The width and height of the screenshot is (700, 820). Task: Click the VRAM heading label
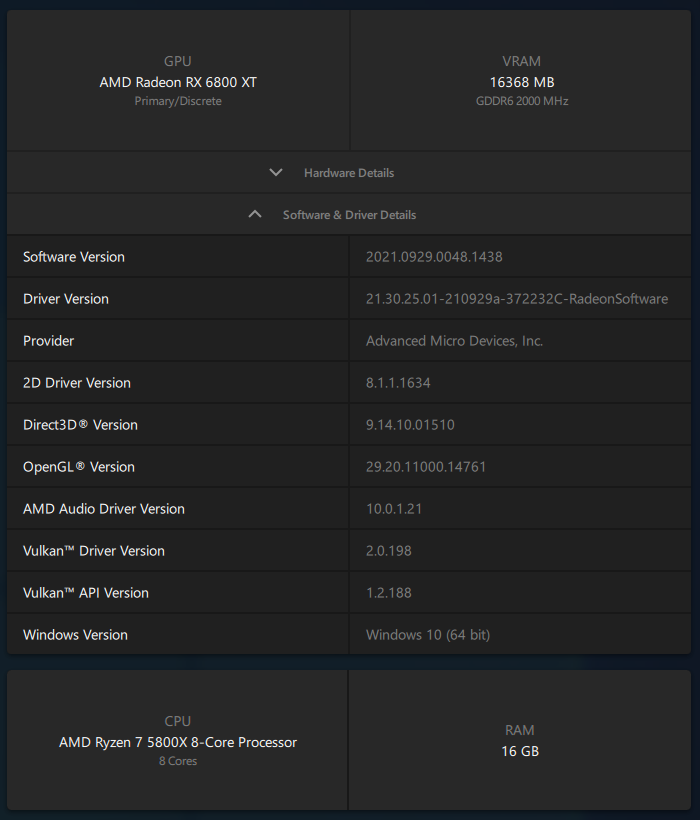coord(522,61)
